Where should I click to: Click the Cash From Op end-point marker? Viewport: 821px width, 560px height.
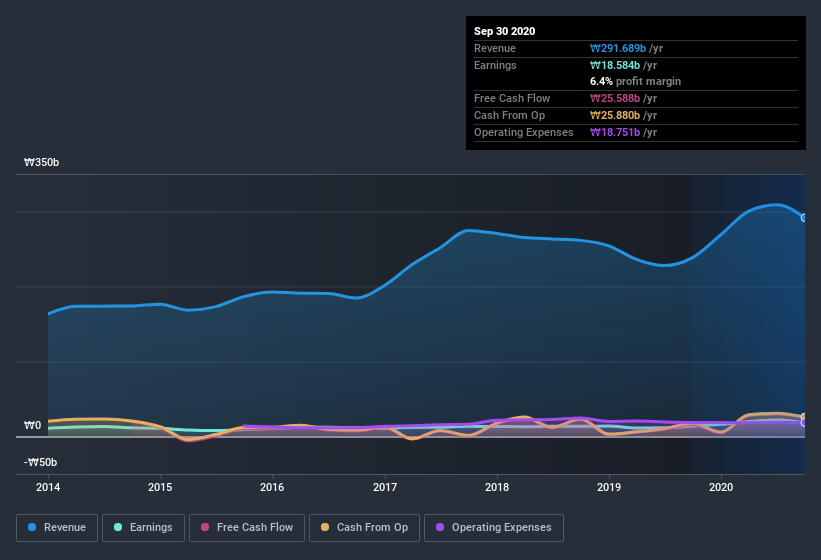(x=804, y=417)
